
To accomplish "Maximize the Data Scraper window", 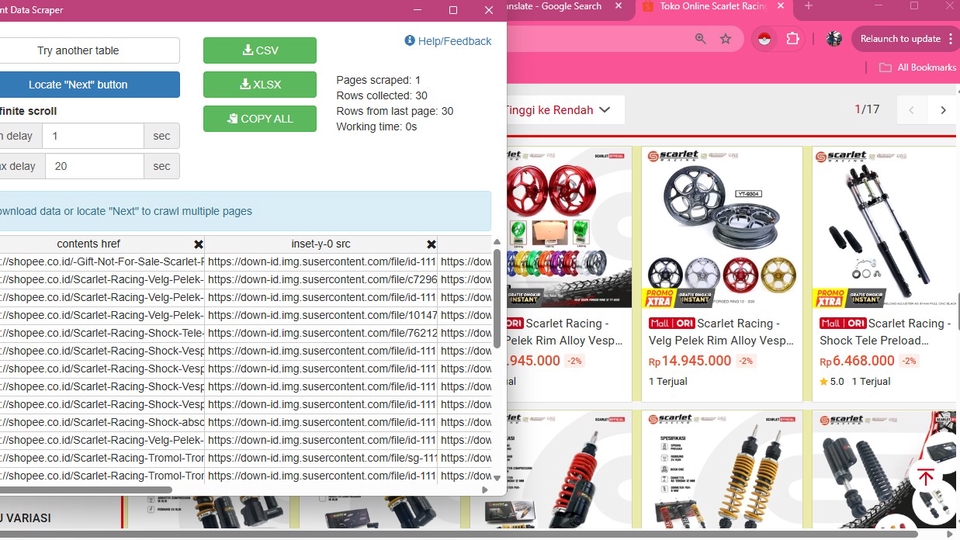I will click(453, 10).
